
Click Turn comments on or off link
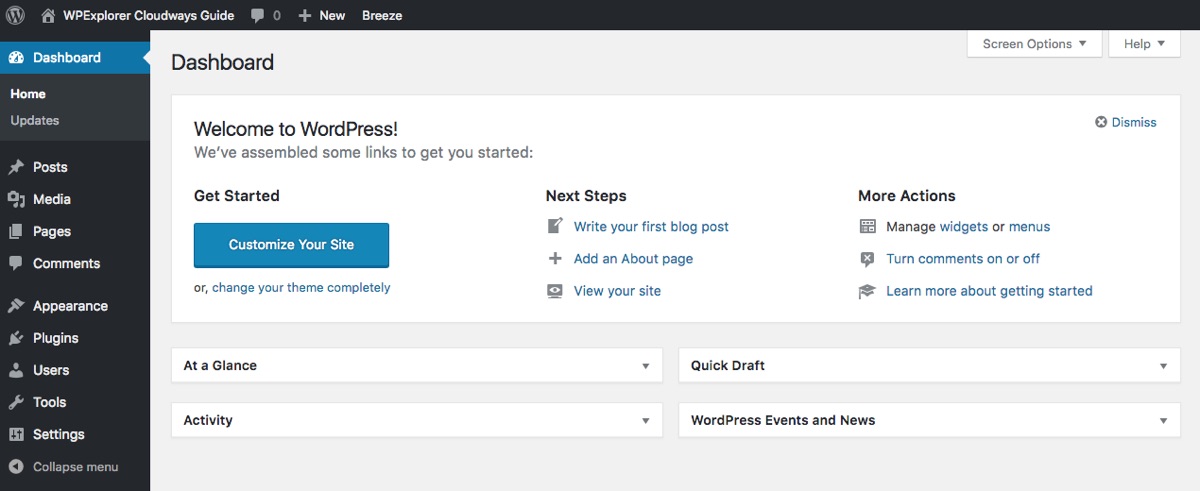coord(963,259)
